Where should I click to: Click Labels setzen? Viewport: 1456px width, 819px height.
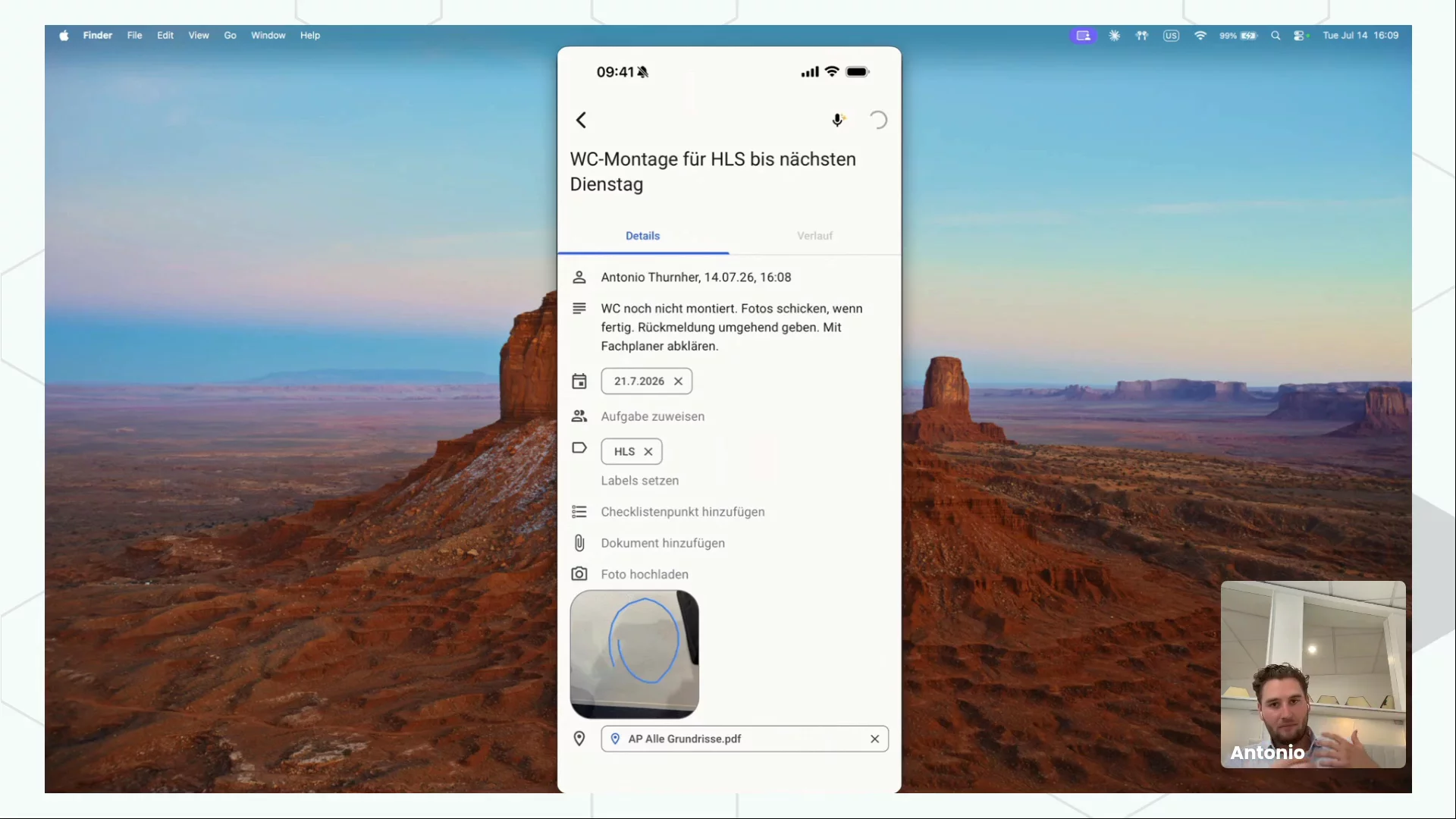[640, 481]
